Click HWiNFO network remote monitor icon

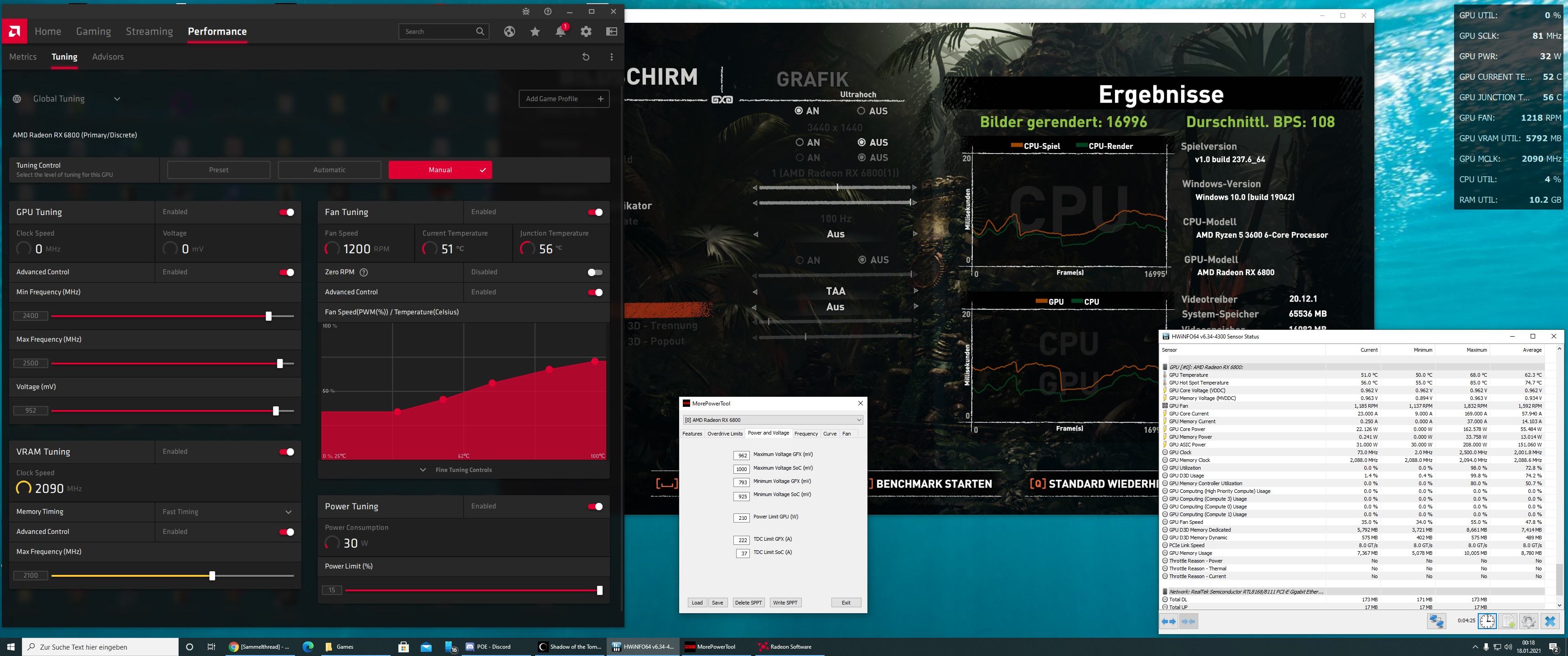[x=1437, y=621]
